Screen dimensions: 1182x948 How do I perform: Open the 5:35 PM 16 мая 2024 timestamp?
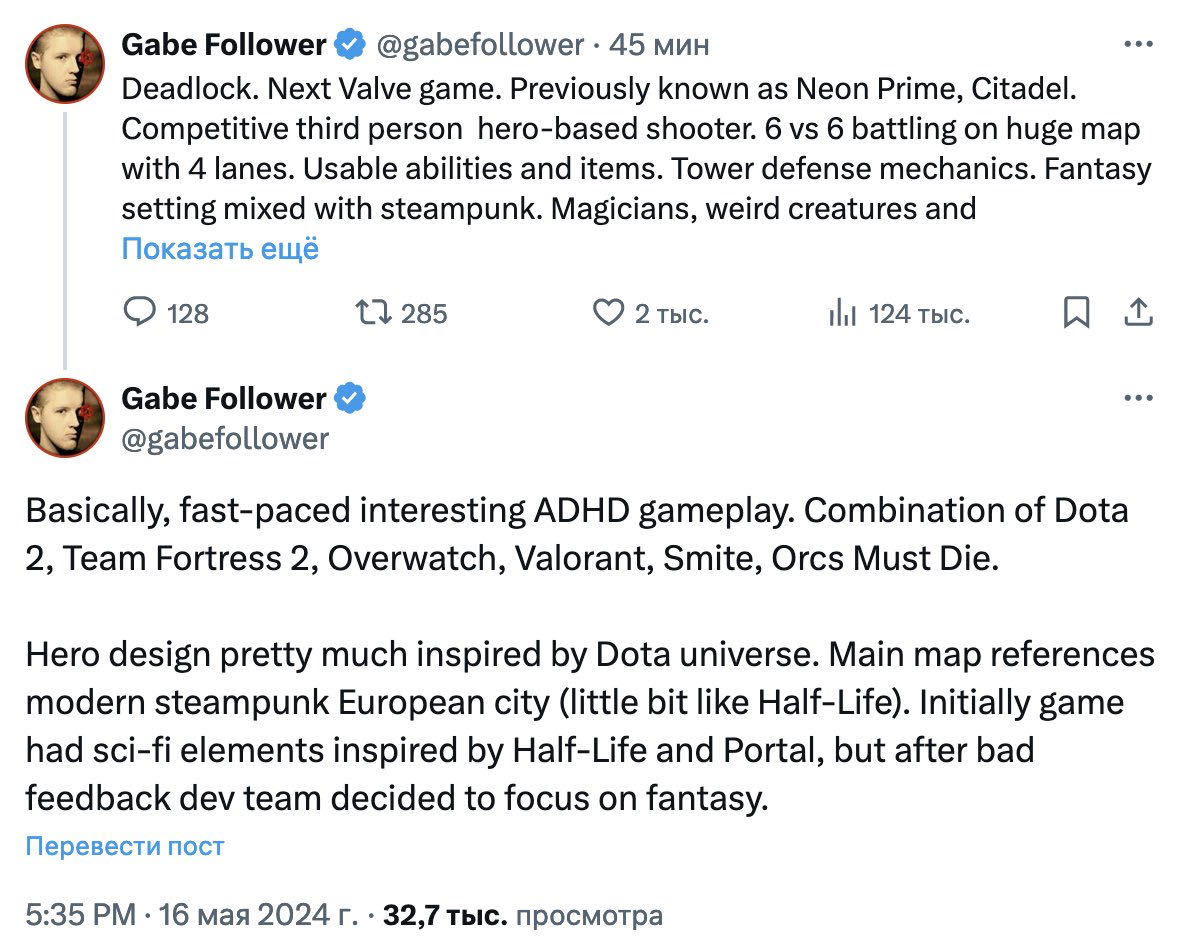pos(191,915)
